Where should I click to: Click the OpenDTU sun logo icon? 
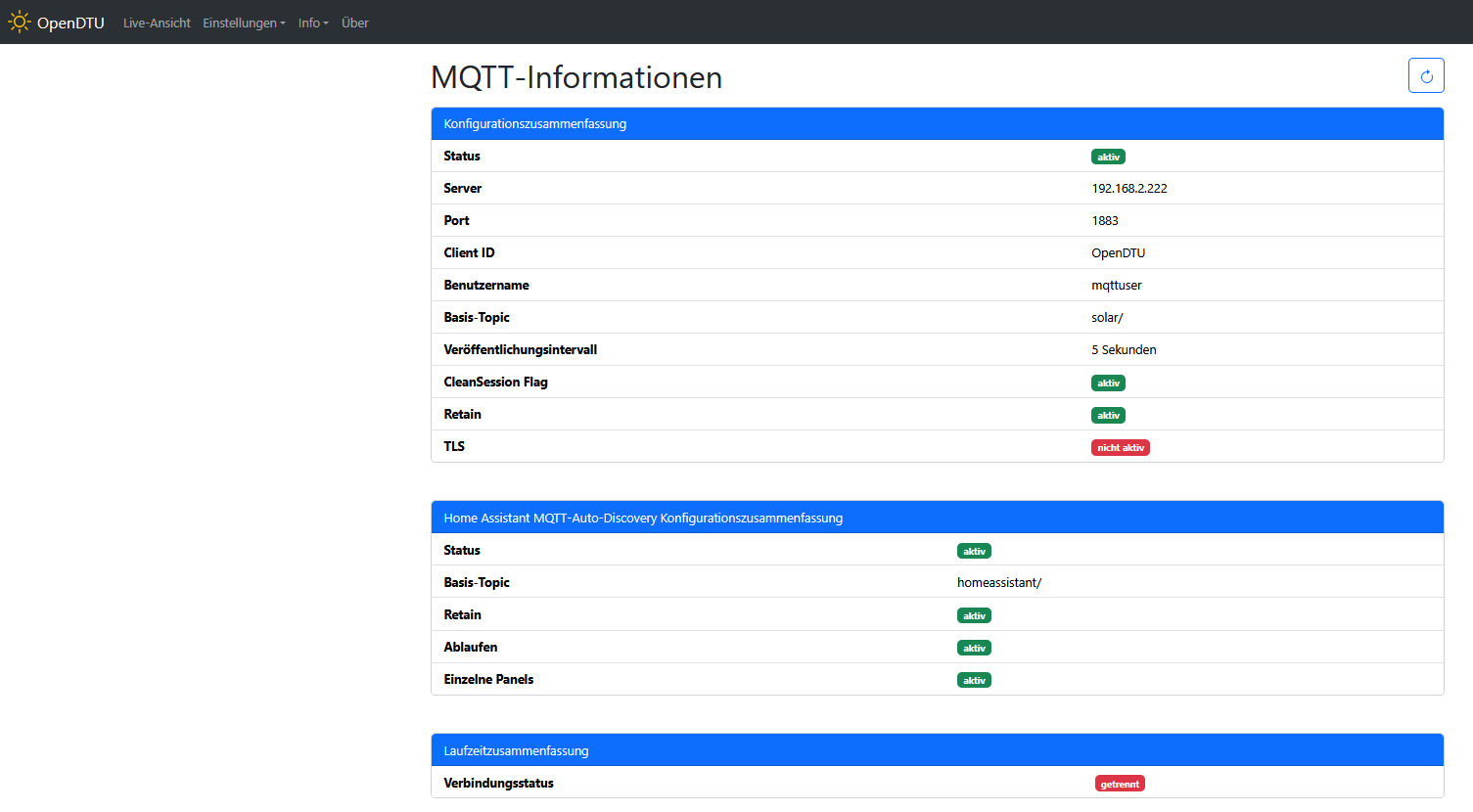(20, 22)
